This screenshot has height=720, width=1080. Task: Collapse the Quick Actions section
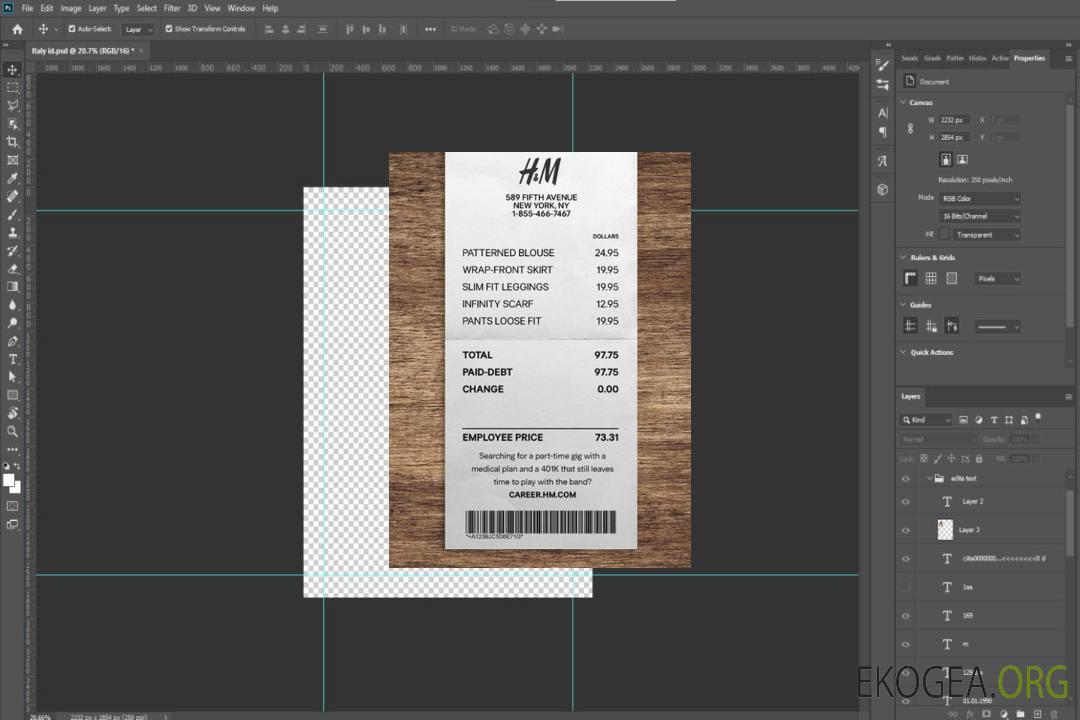pyautogui.click(x=903, y=352)
